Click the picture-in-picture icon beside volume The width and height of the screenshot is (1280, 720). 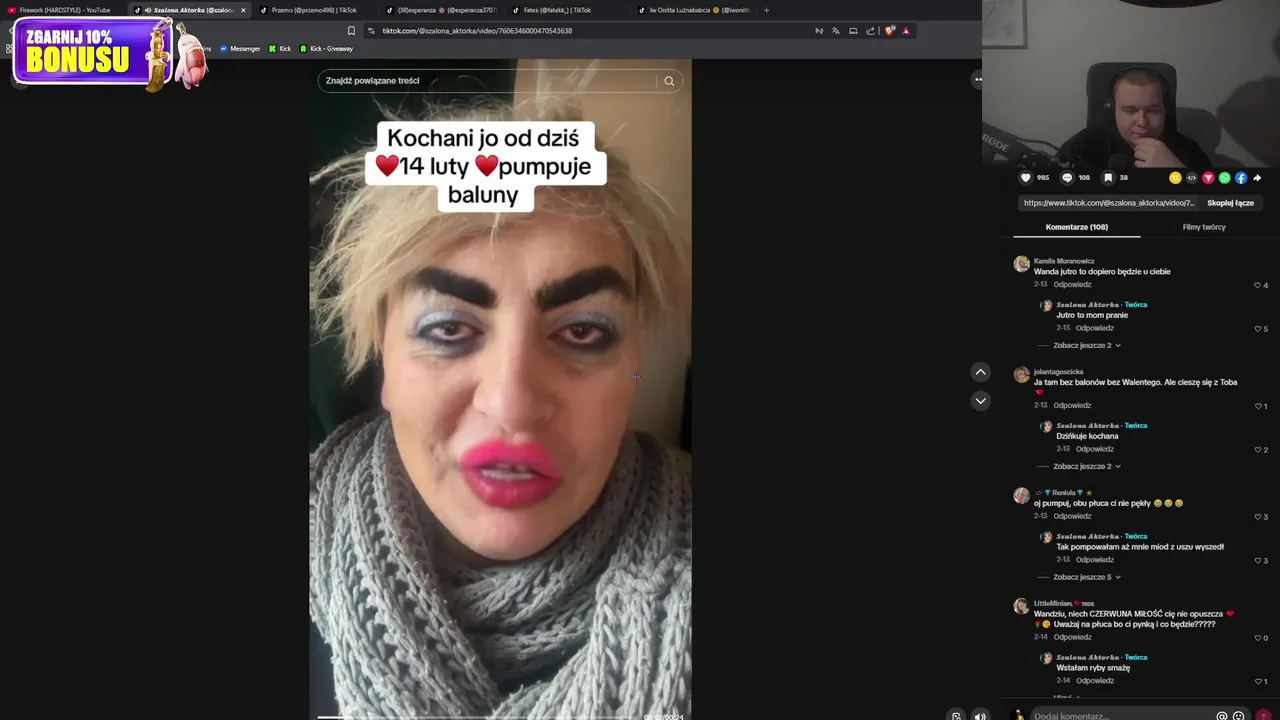(x=956, y=715)
